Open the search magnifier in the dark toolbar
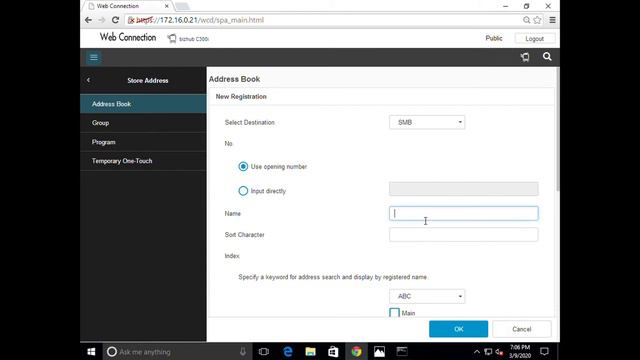The image size is (640, 360). [547, 57]
